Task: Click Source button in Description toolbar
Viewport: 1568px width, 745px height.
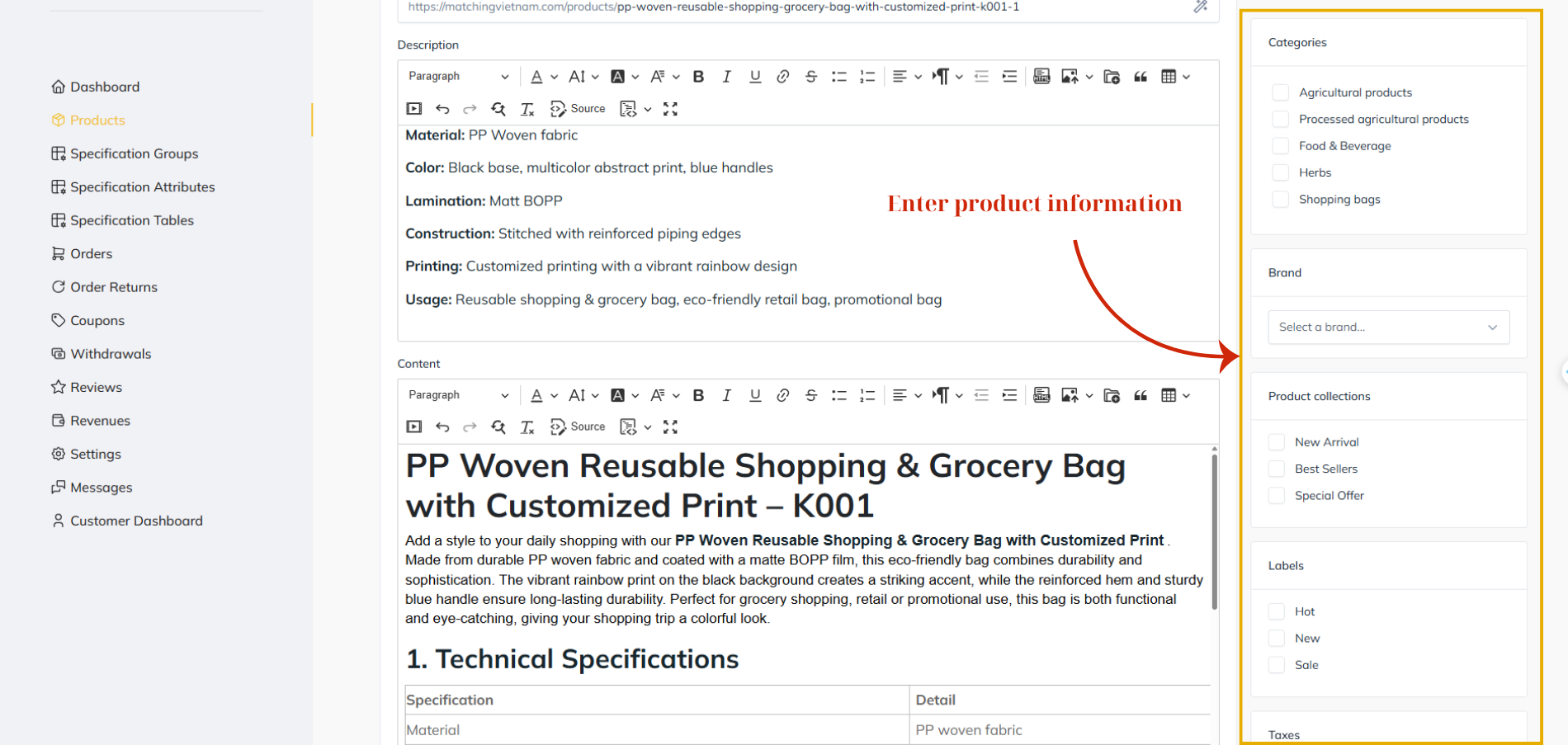Action: 578,109
